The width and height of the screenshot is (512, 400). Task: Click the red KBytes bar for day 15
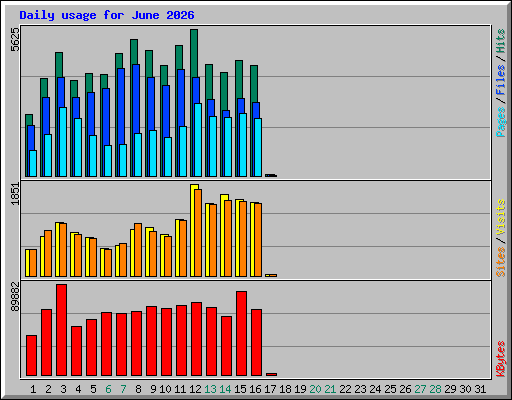coord(241,333)
